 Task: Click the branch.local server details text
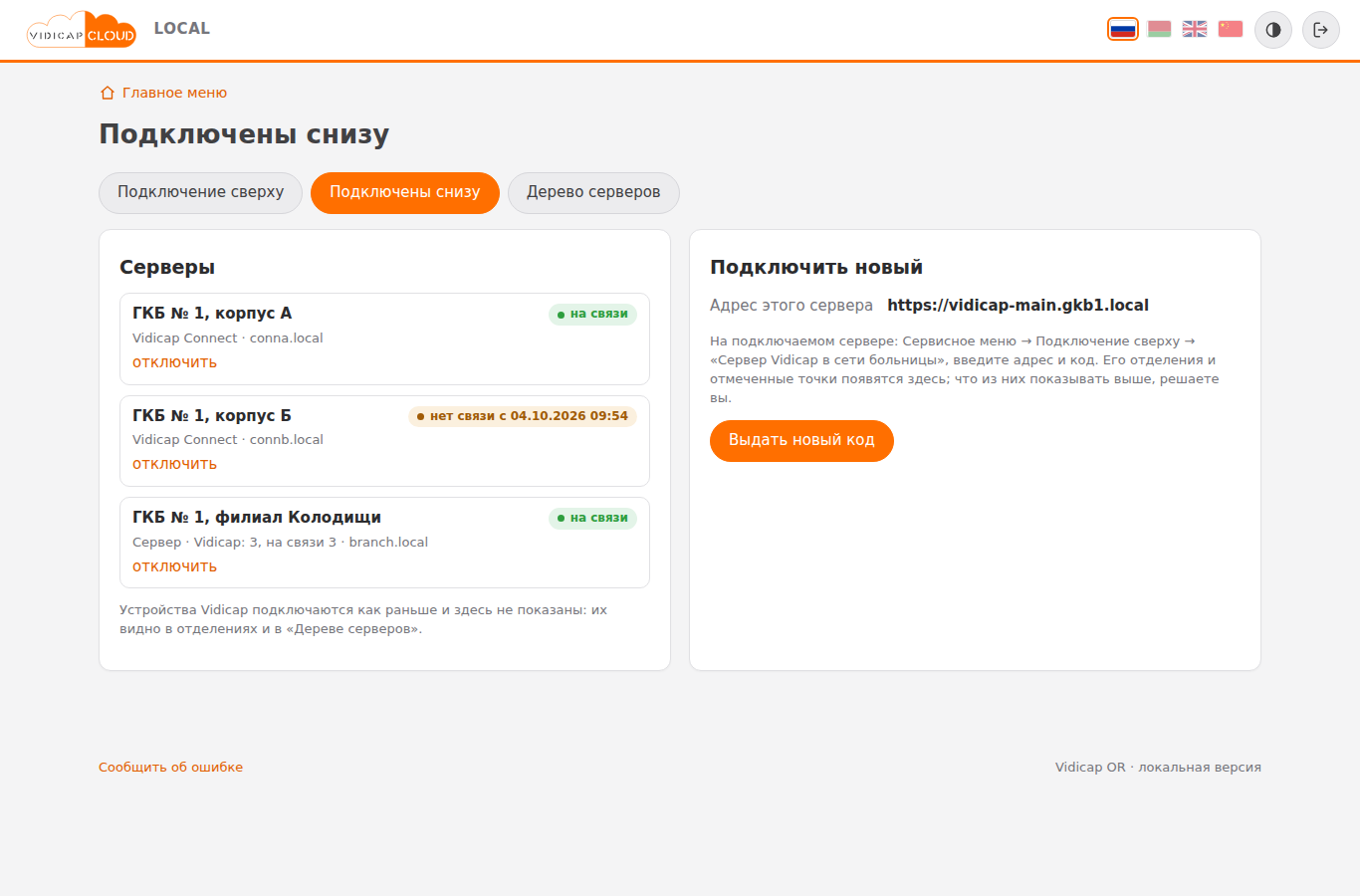(x=280, y=543)
